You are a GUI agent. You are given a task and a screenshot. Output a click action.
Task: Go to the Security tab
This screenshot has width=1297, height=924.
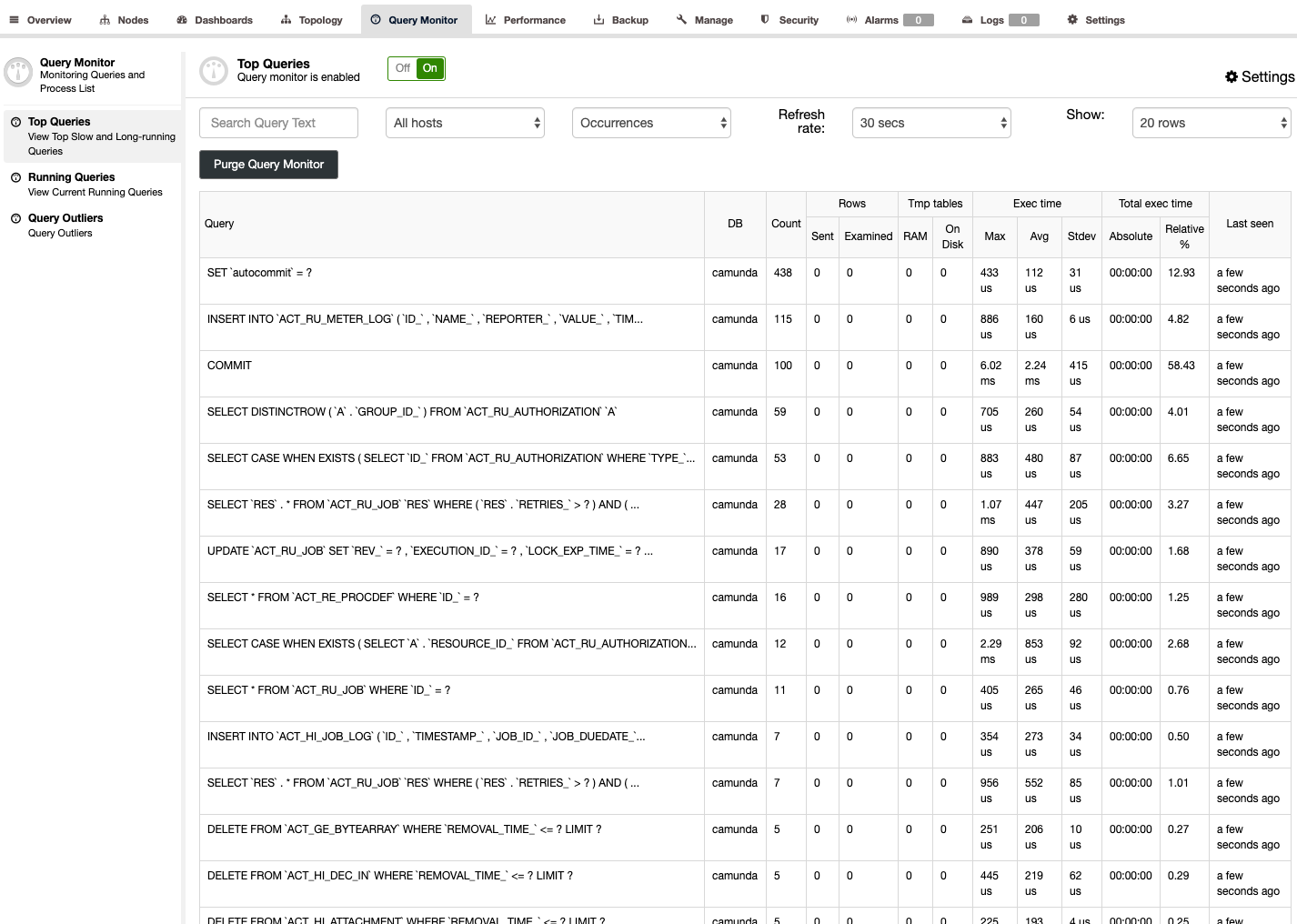[789, 20]
